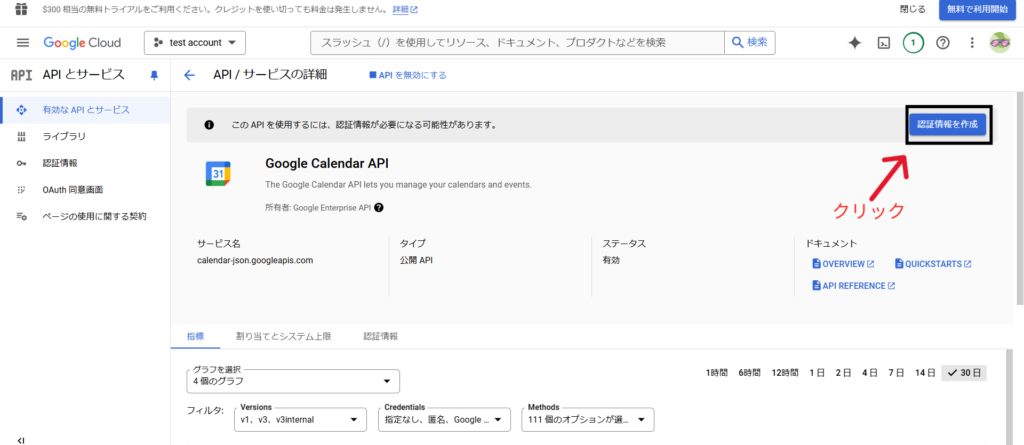
Task: Click the Gemini sparkle icon
Action: click(854, 43)
